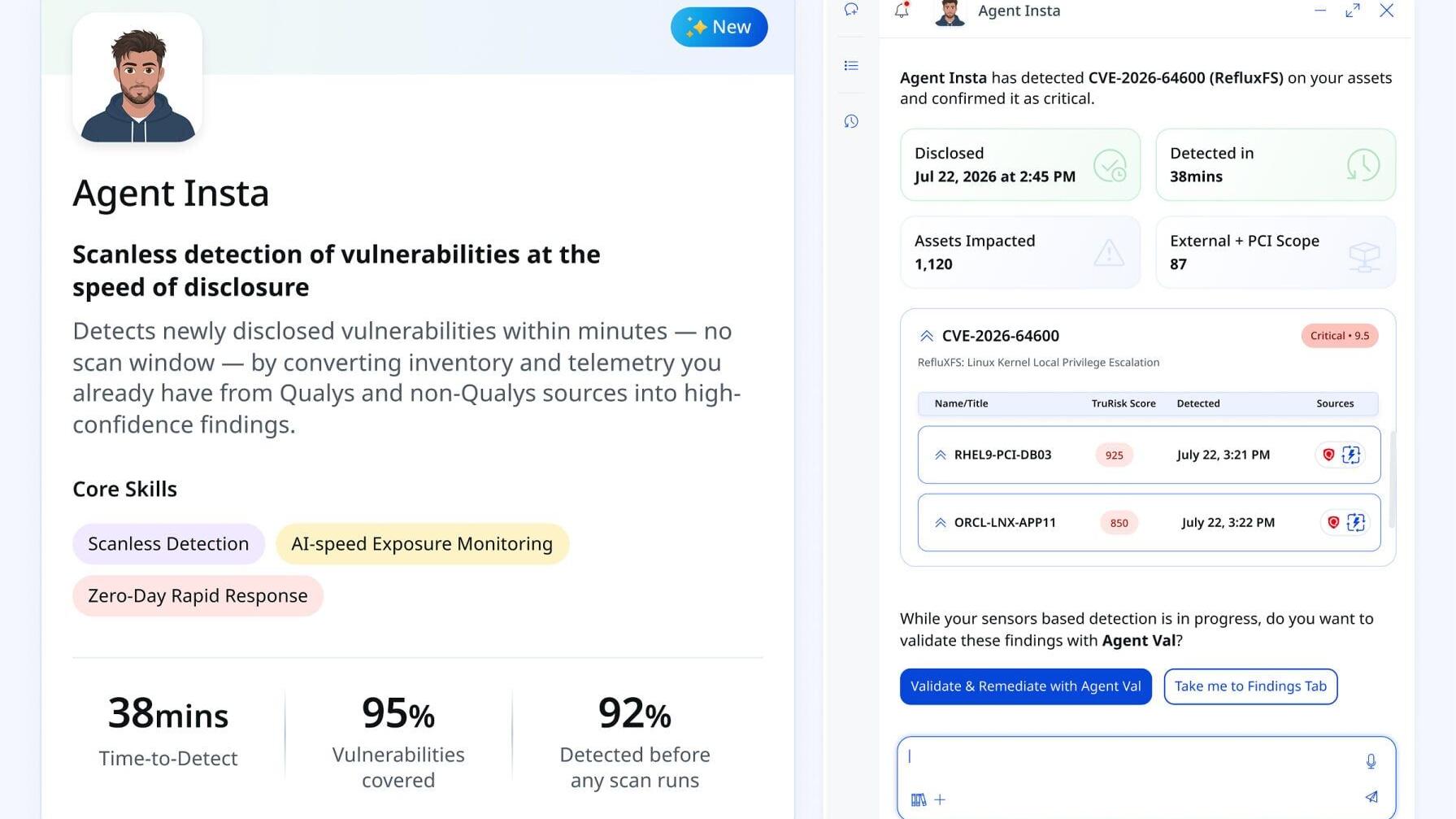Screen dimensions: 1456x819
Task: Click July 22, 3:22 PM detected time
Action: pos(1228,523)
